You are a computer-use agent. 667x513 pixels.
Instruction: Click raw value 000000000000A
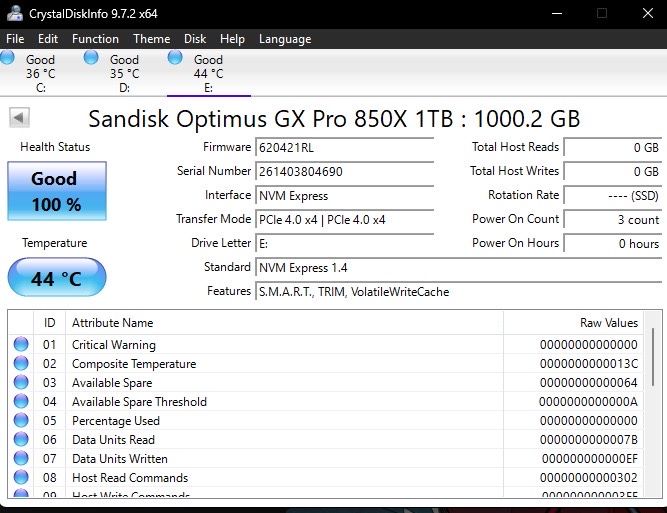coord(588,402)
